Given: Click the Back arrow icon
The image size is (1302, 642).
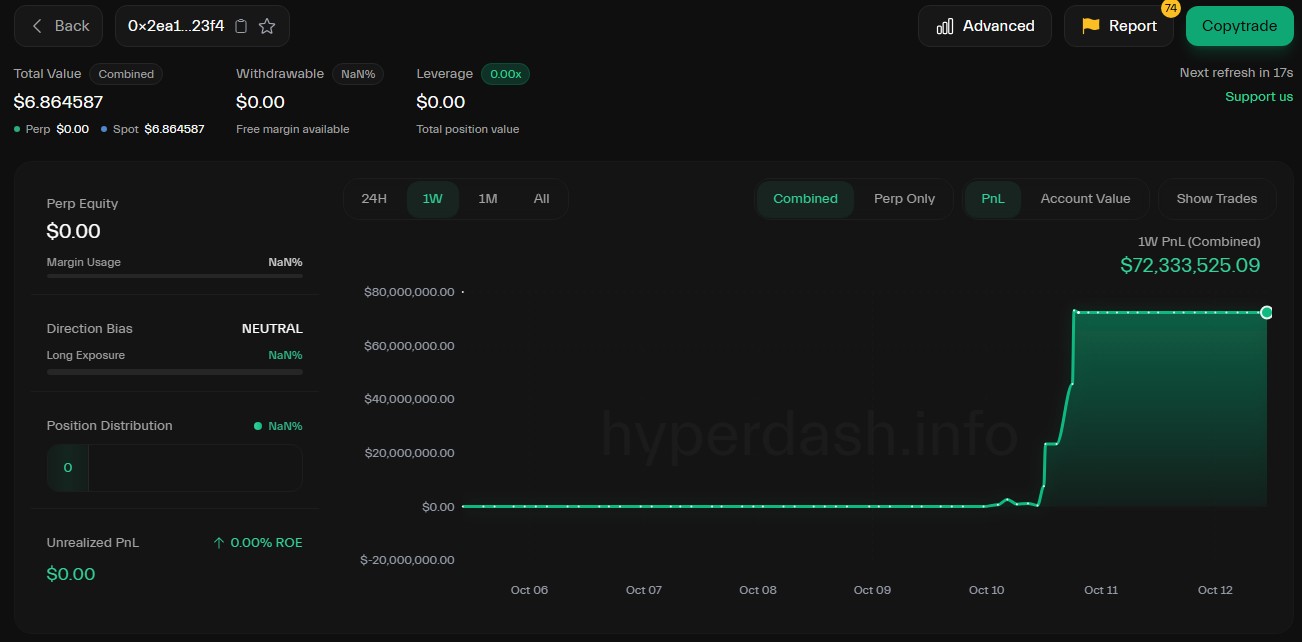Looking at the screenshot, I should tap(37, 26).
